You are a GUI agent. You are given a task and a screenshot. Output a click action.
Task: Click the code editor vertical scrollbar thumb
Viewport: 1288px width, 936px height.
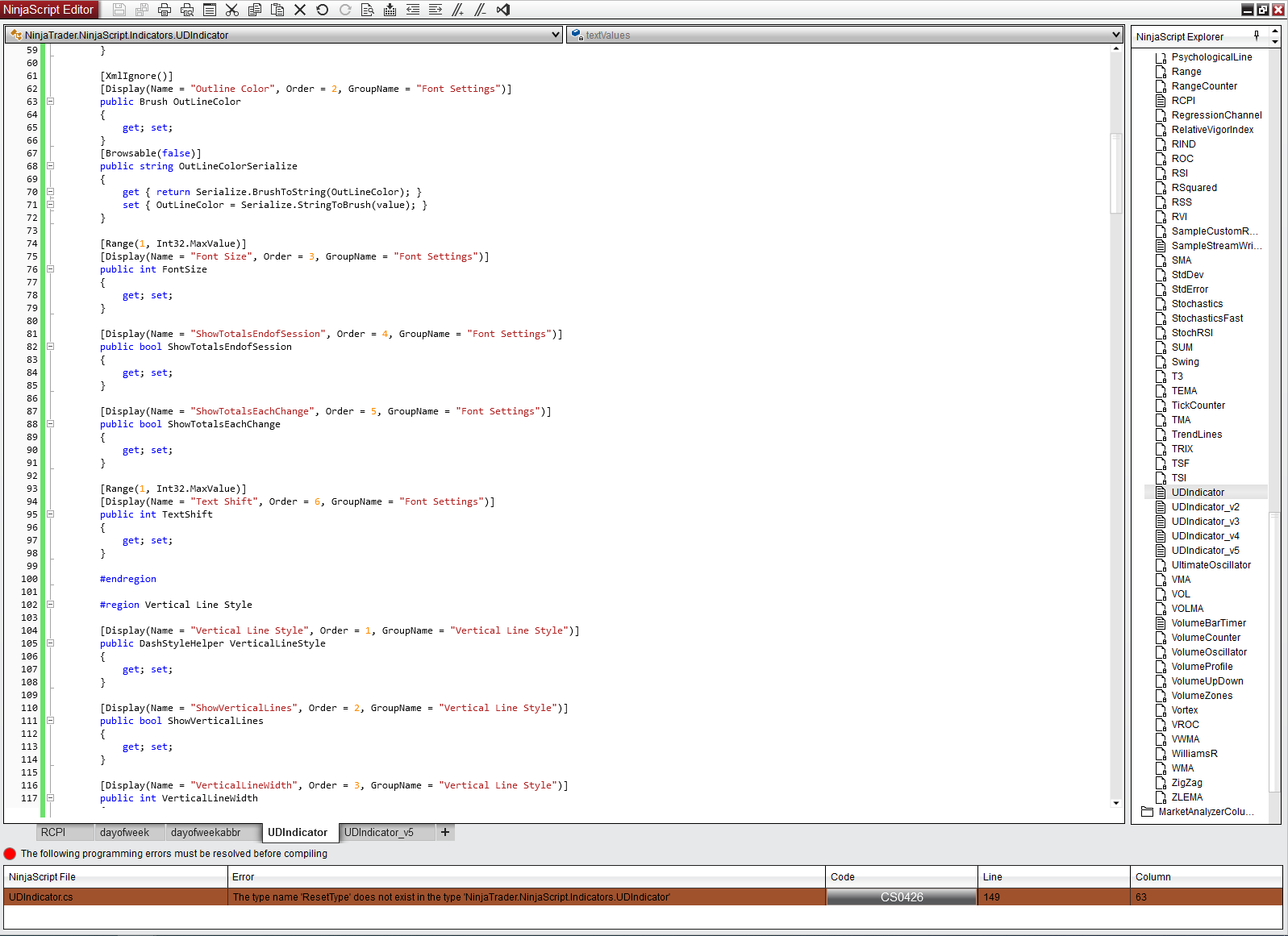coord(1116,173)
